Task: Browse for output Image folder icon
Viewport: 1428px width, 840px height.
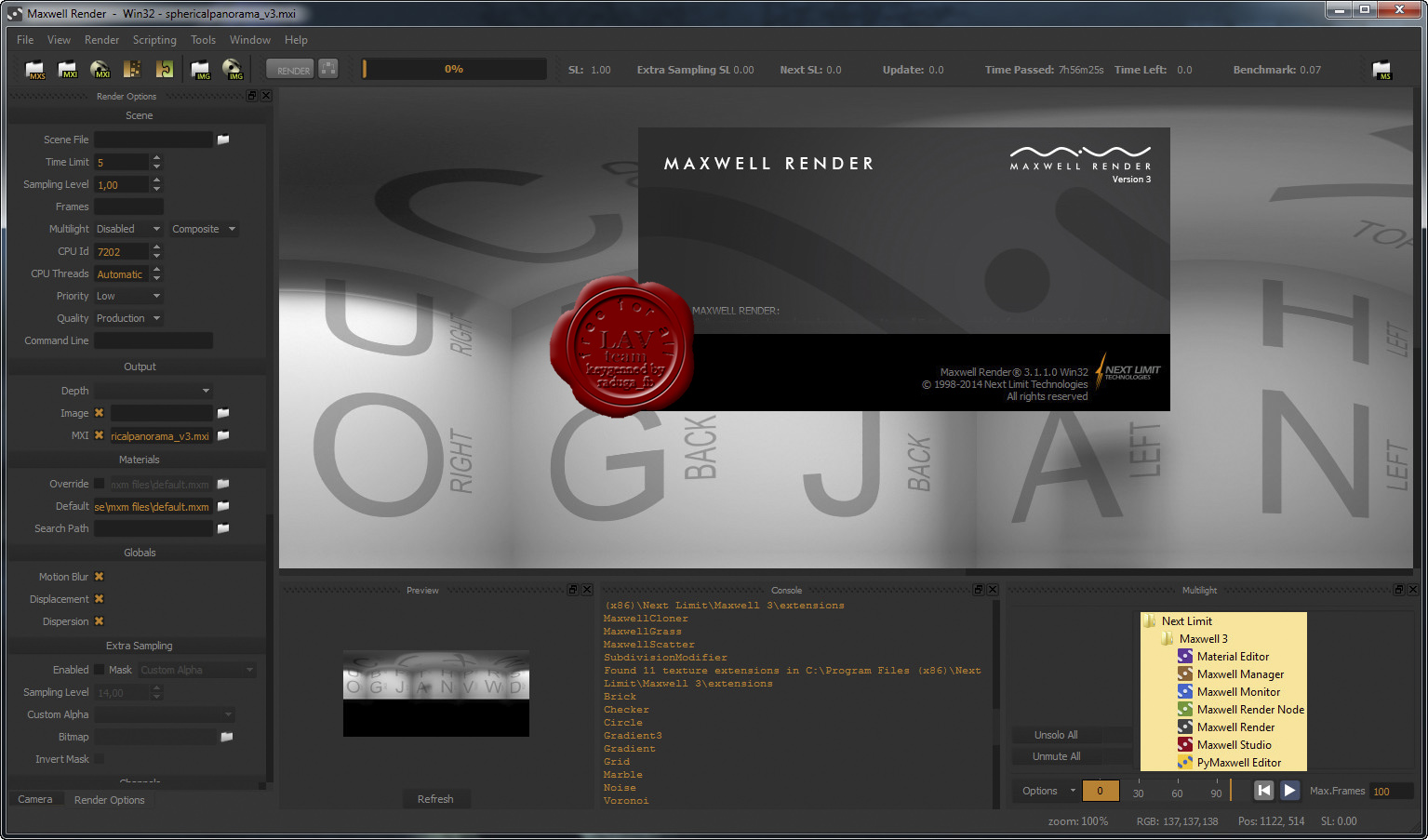Action: [223, 413]
